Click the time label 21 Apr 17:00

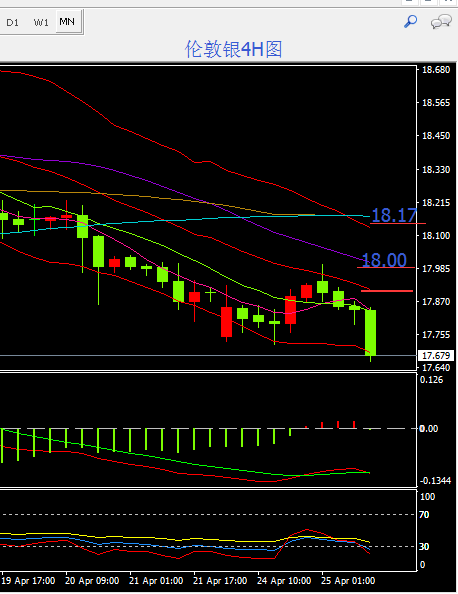pyautogui.click(x=220, y=581)
